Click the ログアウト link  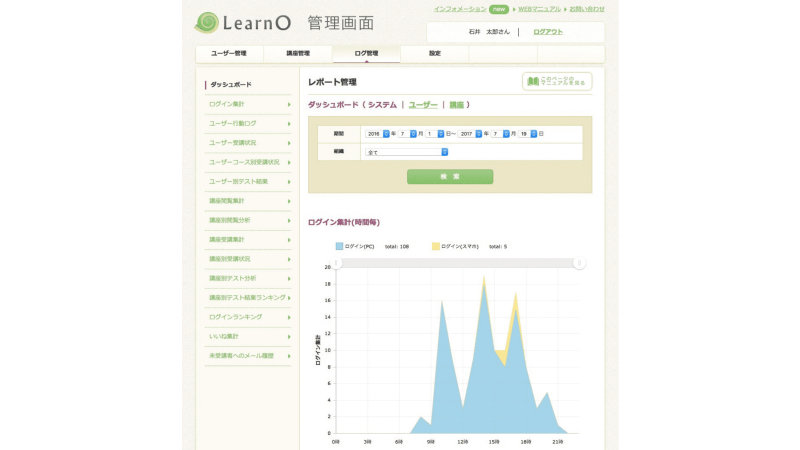(x=548, y=32)
